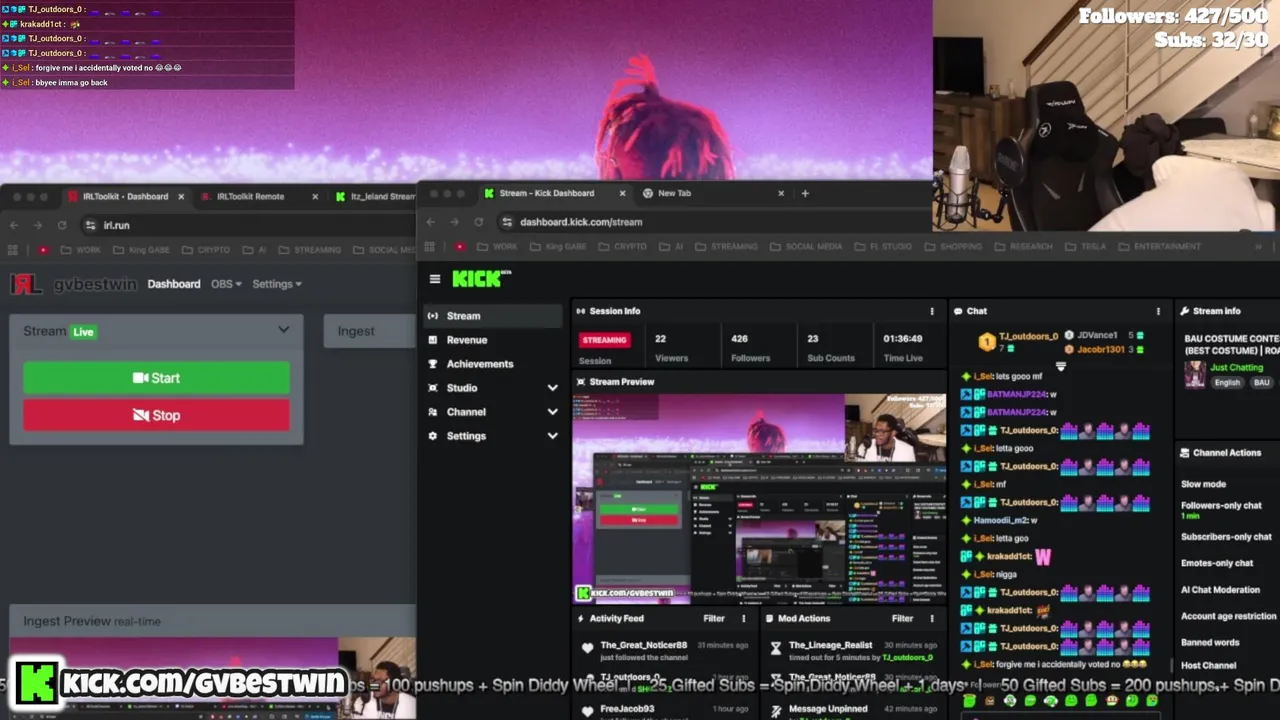
Task: Close the Stream - Kick Dashboard tab
Action: pos(622,193)
